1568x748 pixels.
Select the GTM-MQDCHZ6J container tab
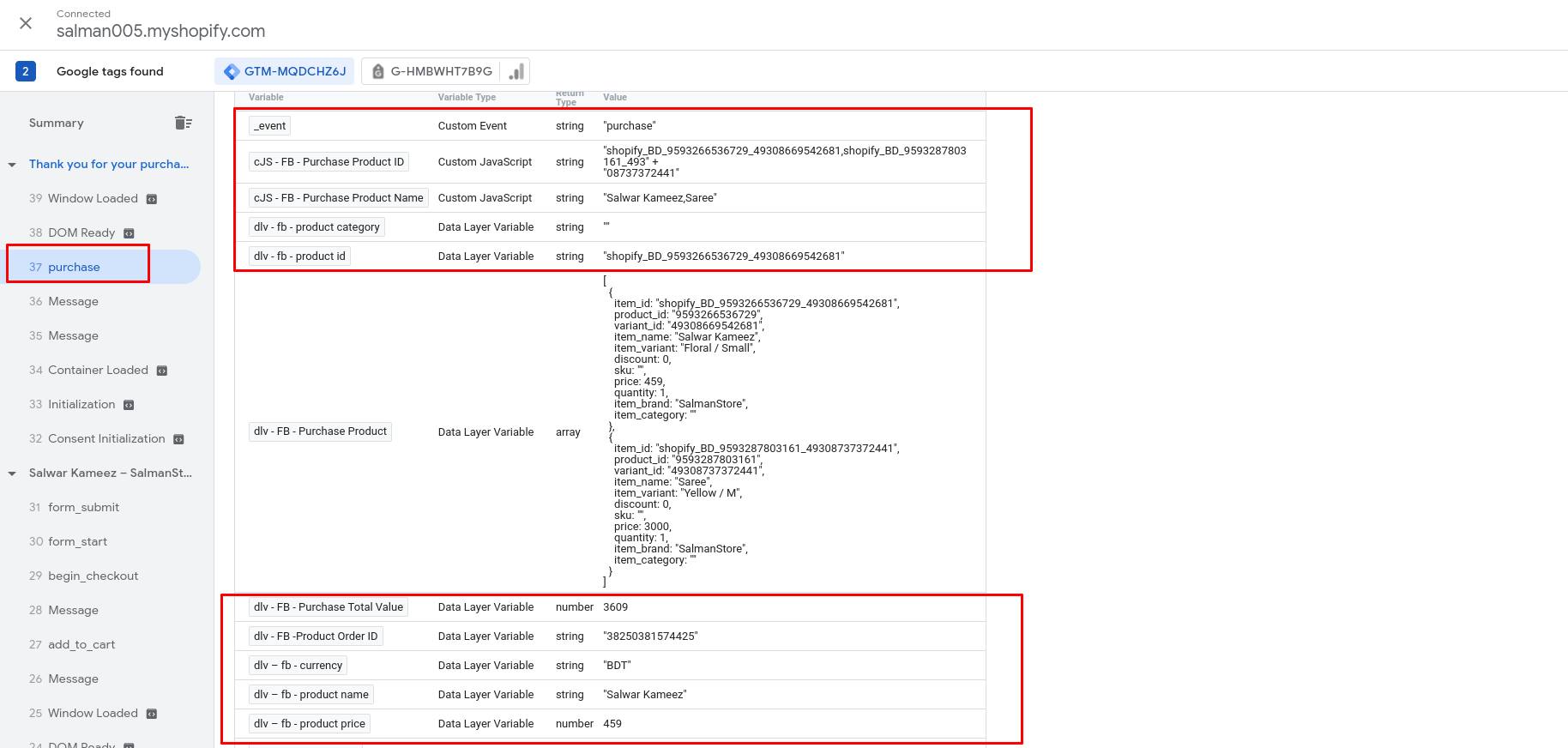click(x=286, y=71)
